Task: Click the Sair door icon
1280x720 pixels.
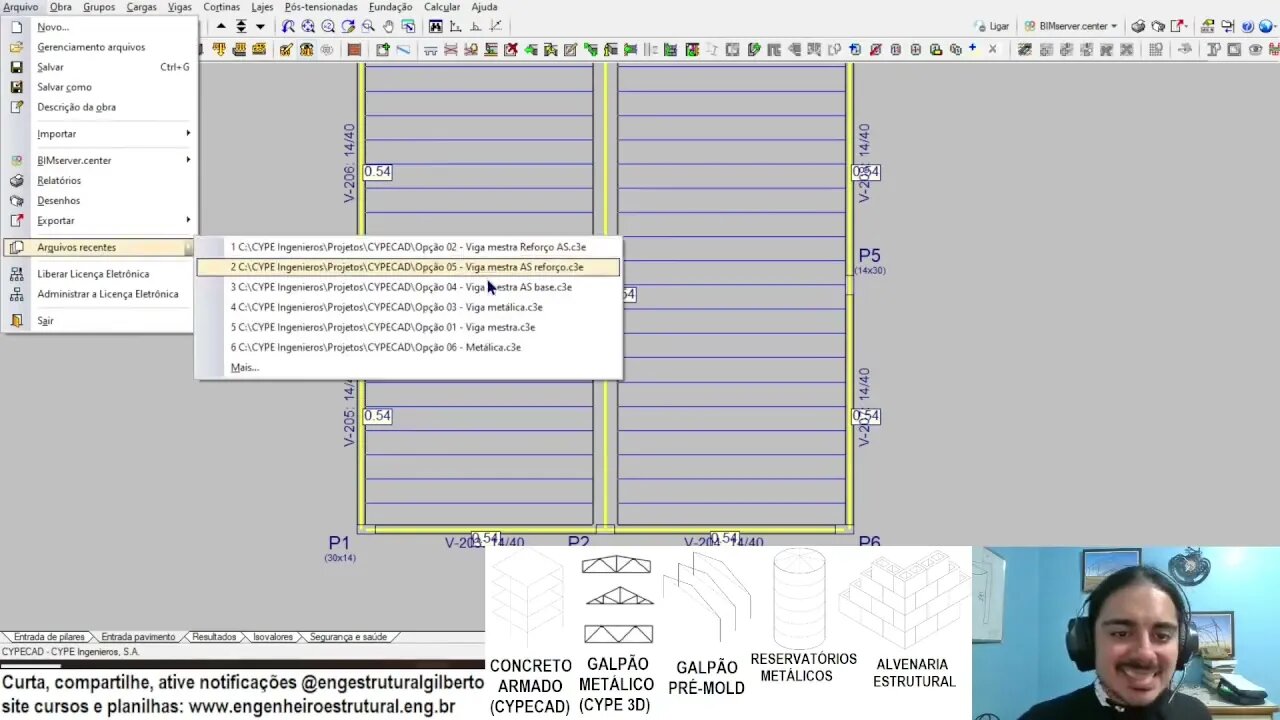Action: coord(16,321)
